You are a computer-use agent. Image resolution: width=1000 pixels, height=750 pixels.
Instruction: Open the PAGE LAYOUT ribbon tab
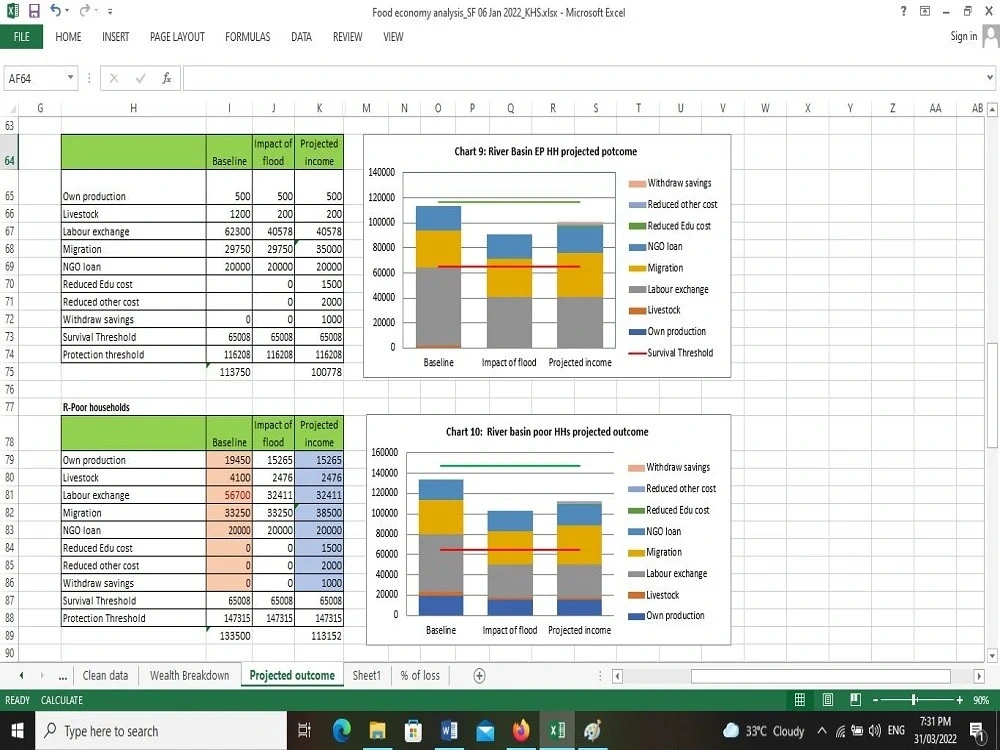177,36
